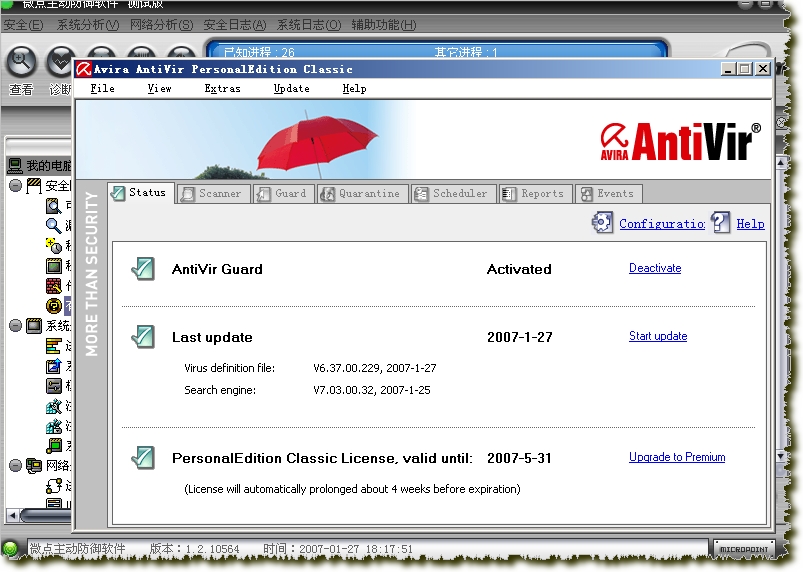803x572 pixels.
Task: Switch to the Quarantine tab
Action: coord(363,194)
